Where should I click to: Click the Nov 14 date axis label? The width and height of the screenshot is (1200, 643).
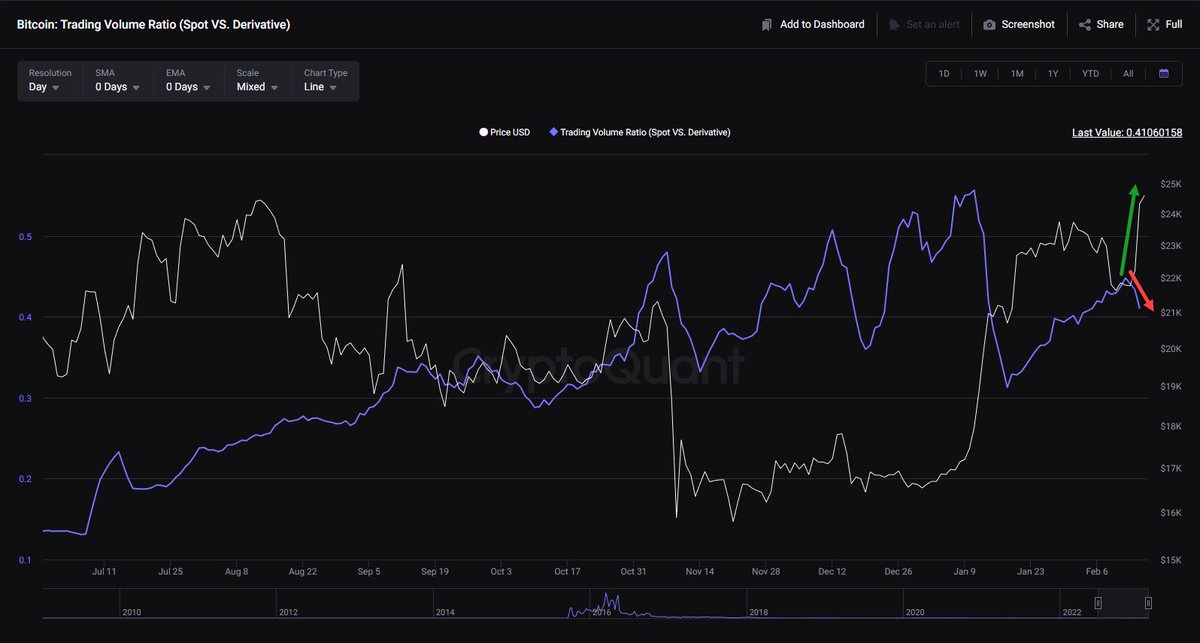coord(699,572)
